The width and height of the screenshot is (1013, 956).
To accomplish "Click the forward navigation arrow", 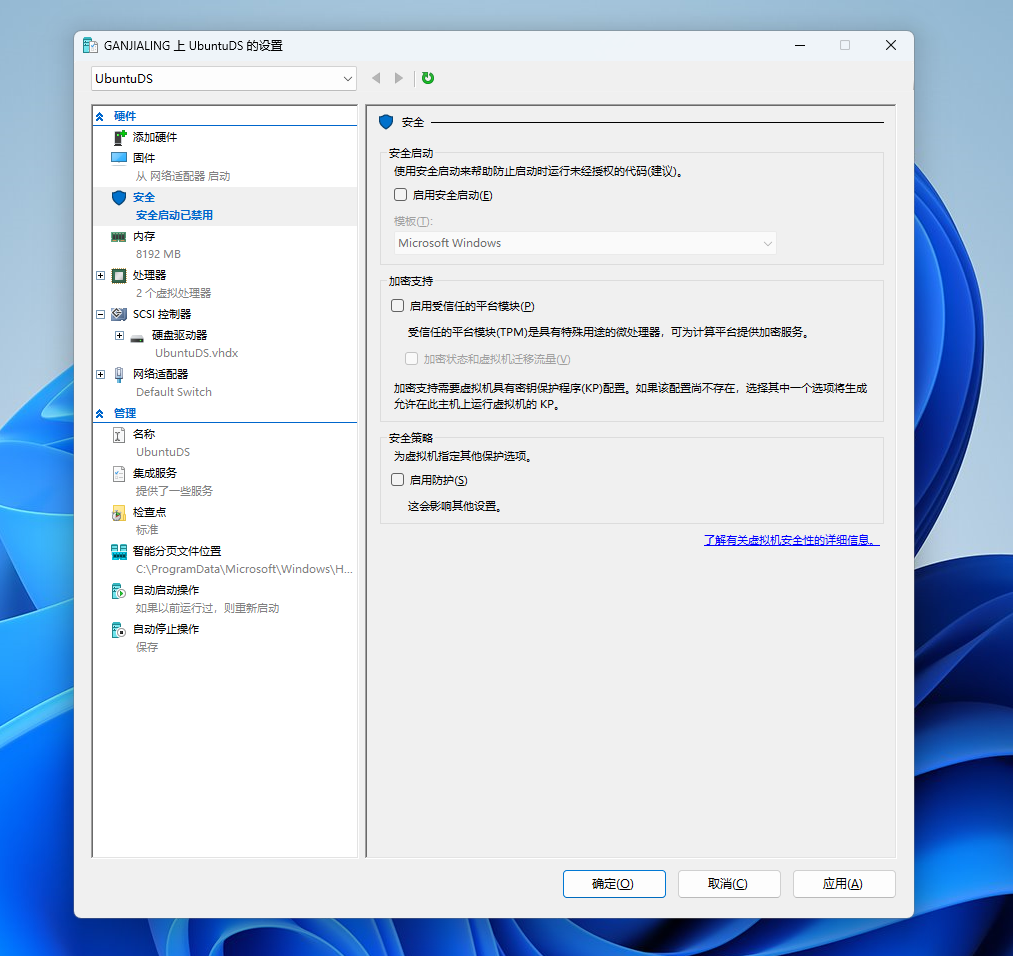I will click(399, 78).
